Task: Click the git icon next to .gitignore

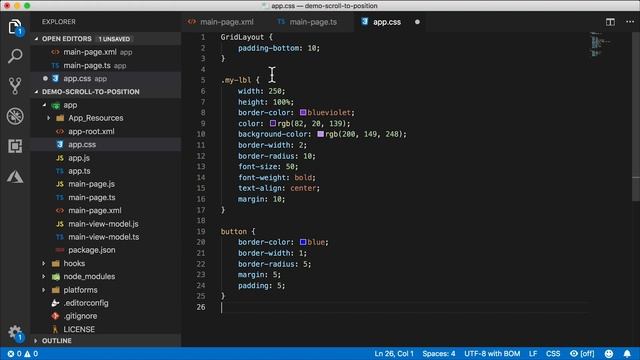Action: point(55,316)
